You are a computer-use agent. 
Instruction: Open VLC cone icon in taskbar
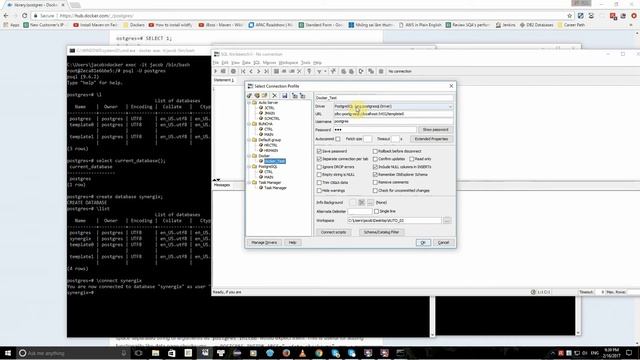pos(302,353)
